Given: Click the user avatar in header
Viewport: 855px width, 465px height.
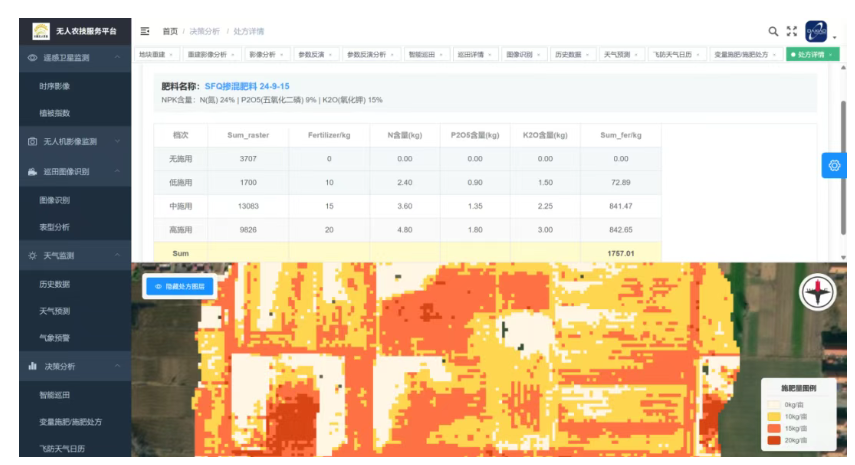Looking at the screenshot, I should pos(816,31).
